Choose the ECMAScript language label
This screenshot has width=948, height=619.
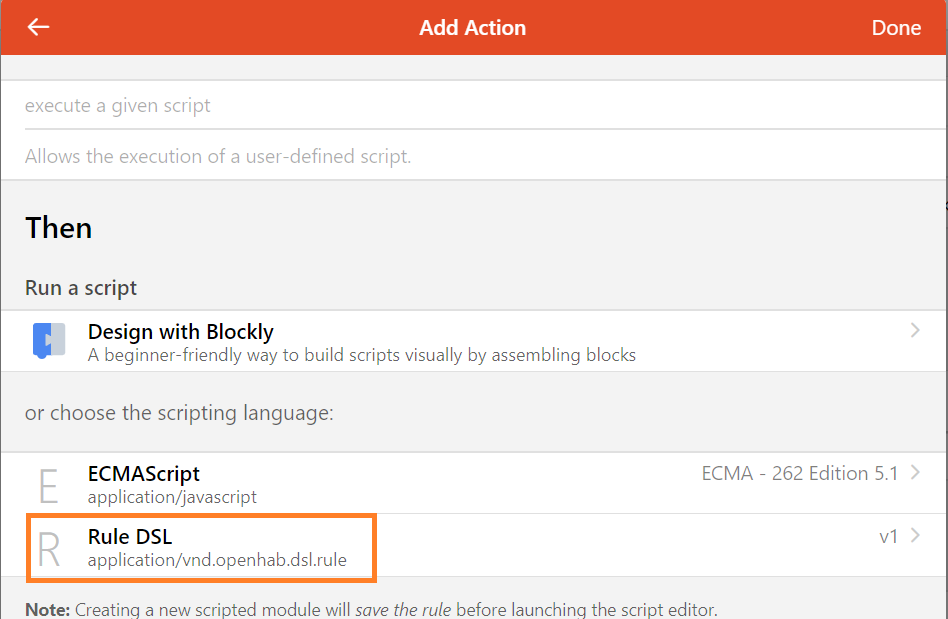click(x=144, y=474)
